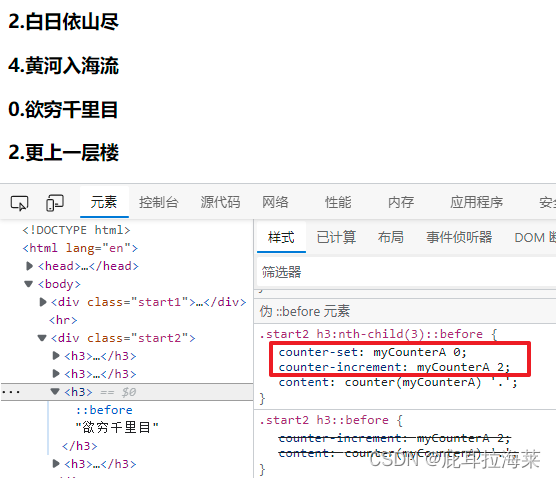The width and height of the screenshot is (556, 478).
Task: Click the 筛选器 filter input field
Action: (406, 272)
